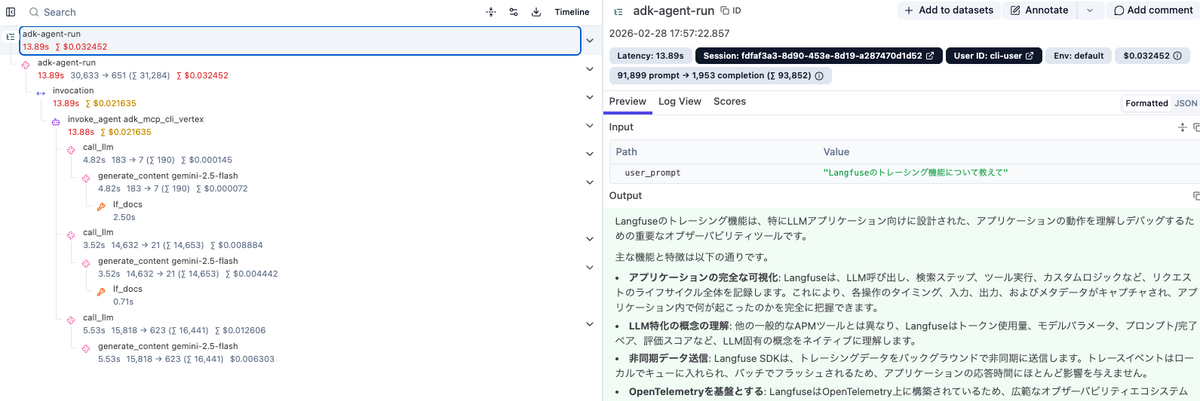1200x401 pixels.
Task: Select the lf_docs 2.50s tree row
Action: click(x=300, y=210)
